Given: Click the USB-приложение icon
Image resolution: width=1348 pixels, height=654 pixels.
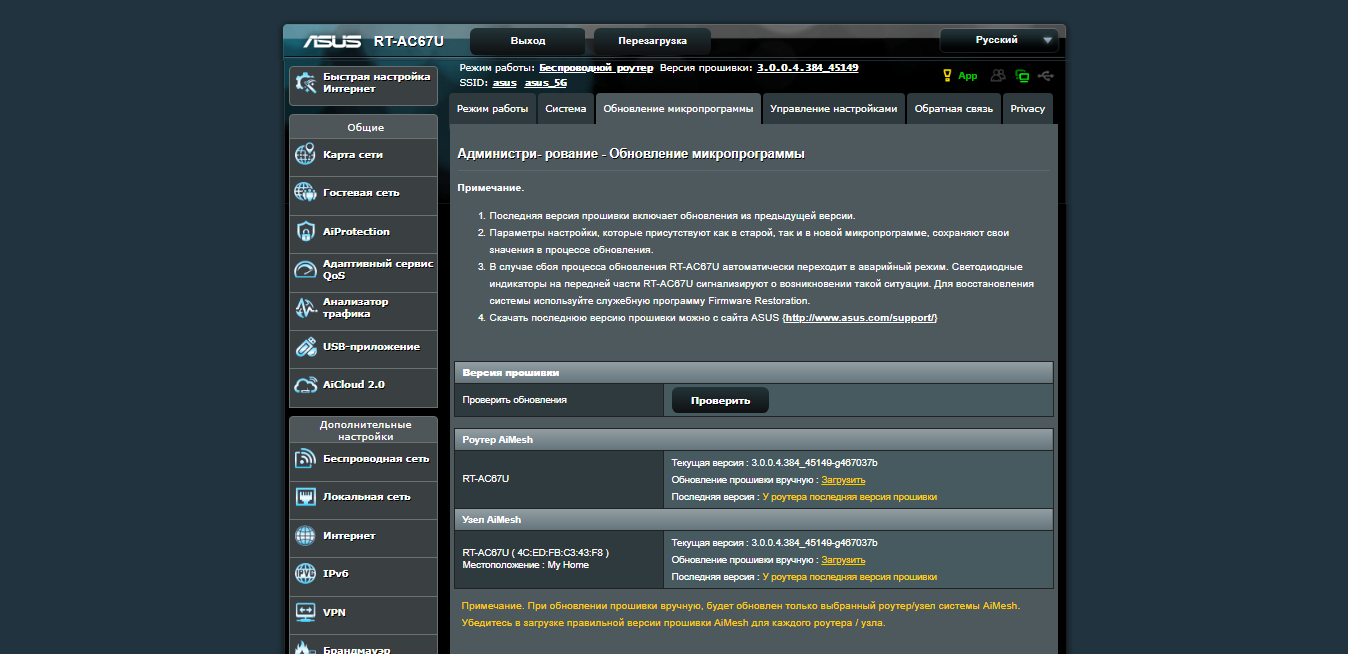Looking at the screenshot, I should point(306,347).
